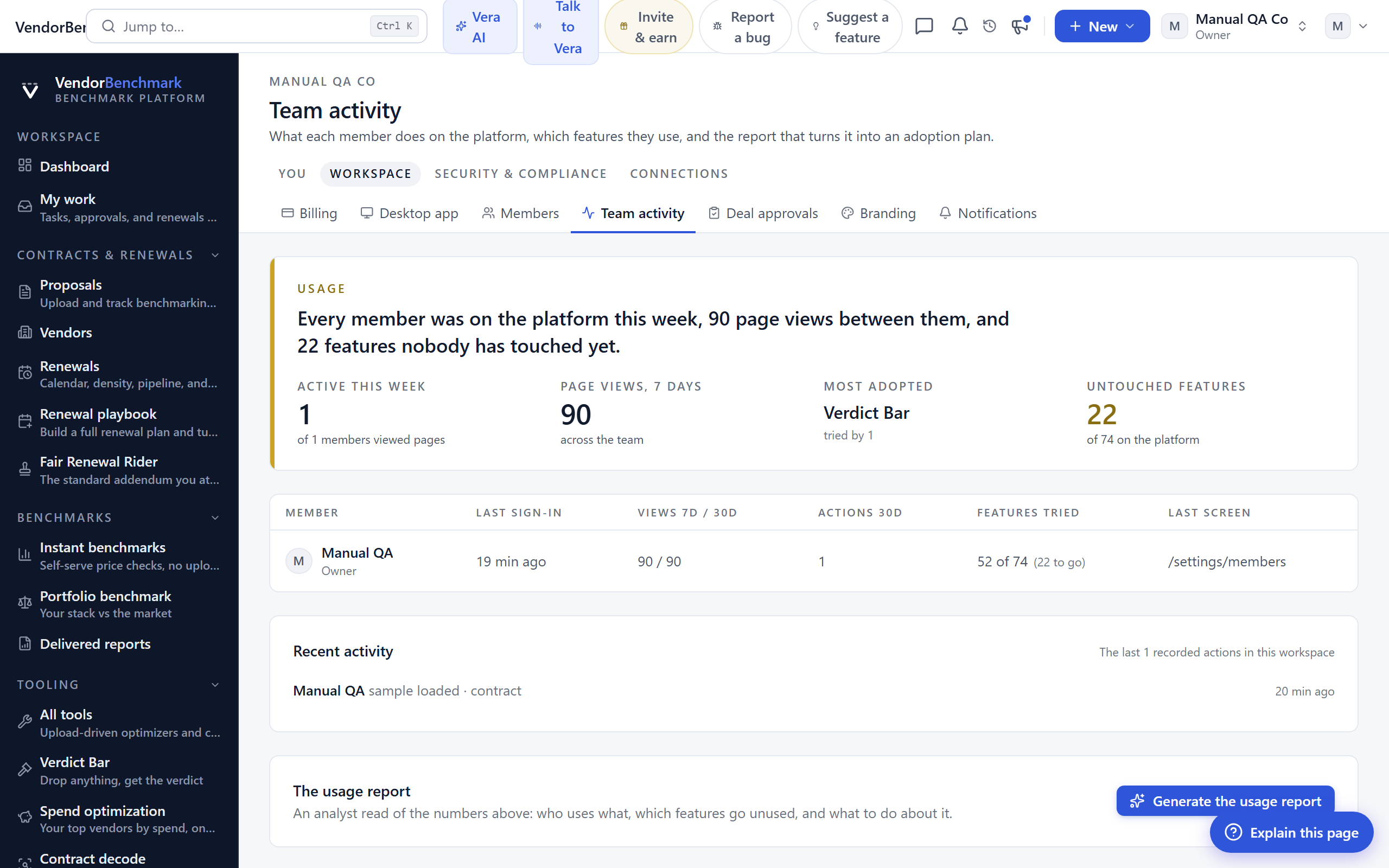Switch to Security & Compliance tab
1389x868 pixels.
tap(520, 174)
